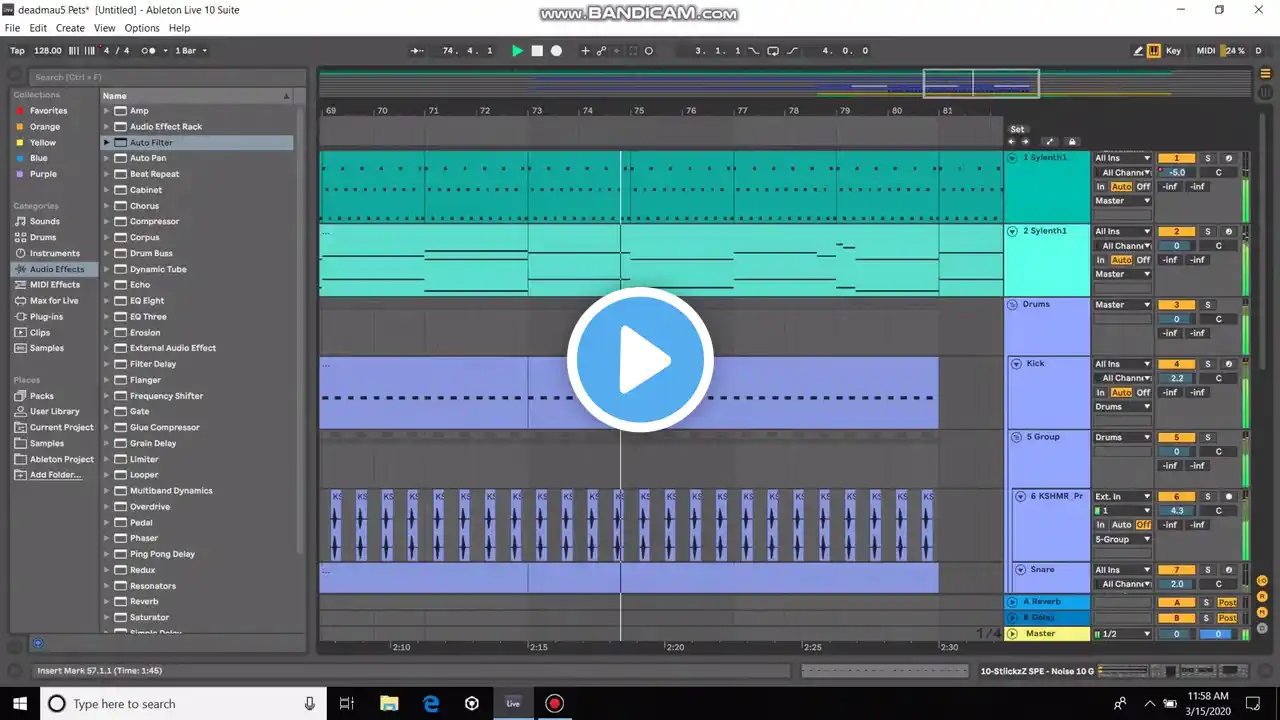1280x720 pixels.
Task: Open the View menu
Action: pyautogui.click(x=104, y=28)
